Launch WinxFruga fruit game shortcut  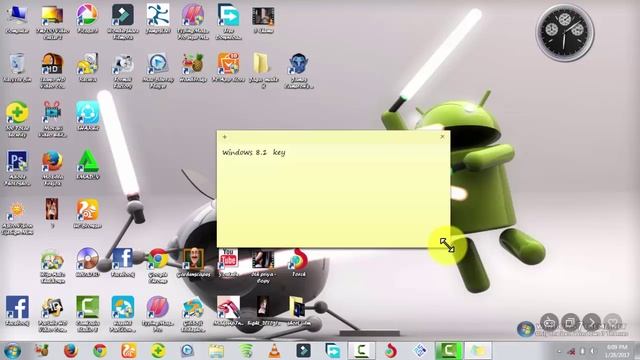point(193,67)
